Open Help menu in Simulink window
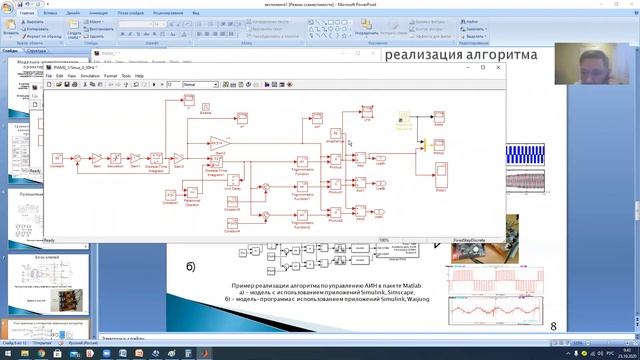The image size is (640, 360). click(139, 76)
